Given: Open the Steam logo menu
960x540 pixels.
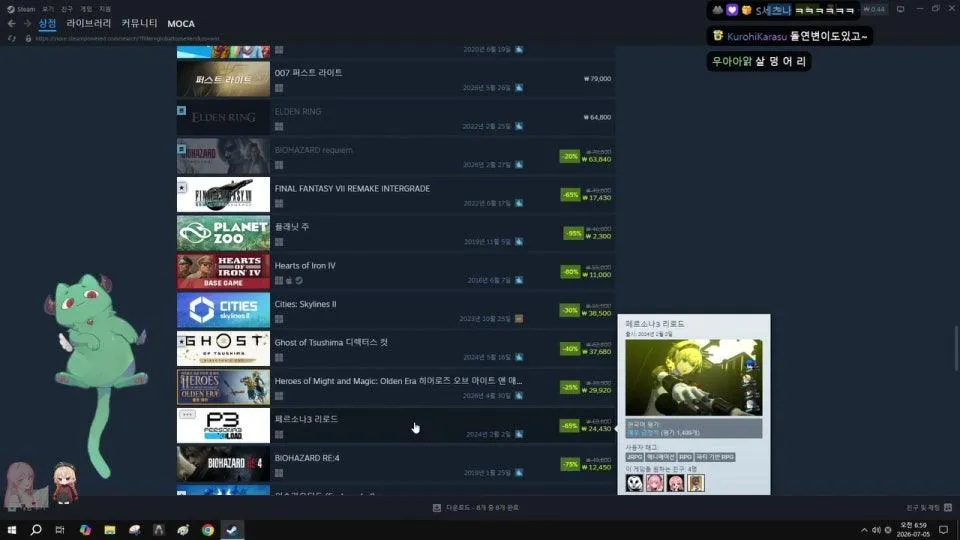Looking at the screenshot, I should tap(21, 9).
